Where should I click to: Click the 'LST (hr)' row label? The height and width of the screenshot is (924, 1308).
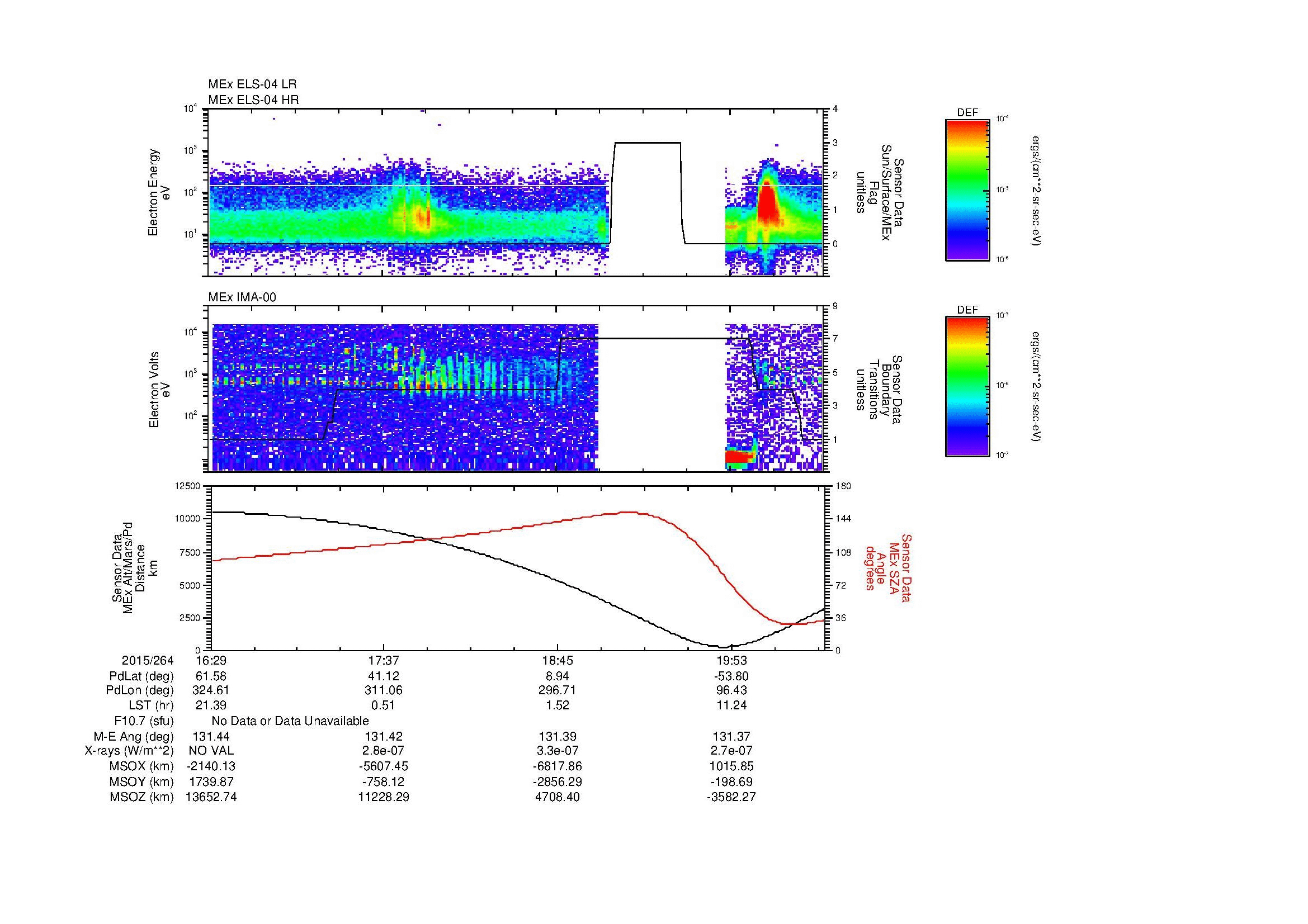click(151, 705)
